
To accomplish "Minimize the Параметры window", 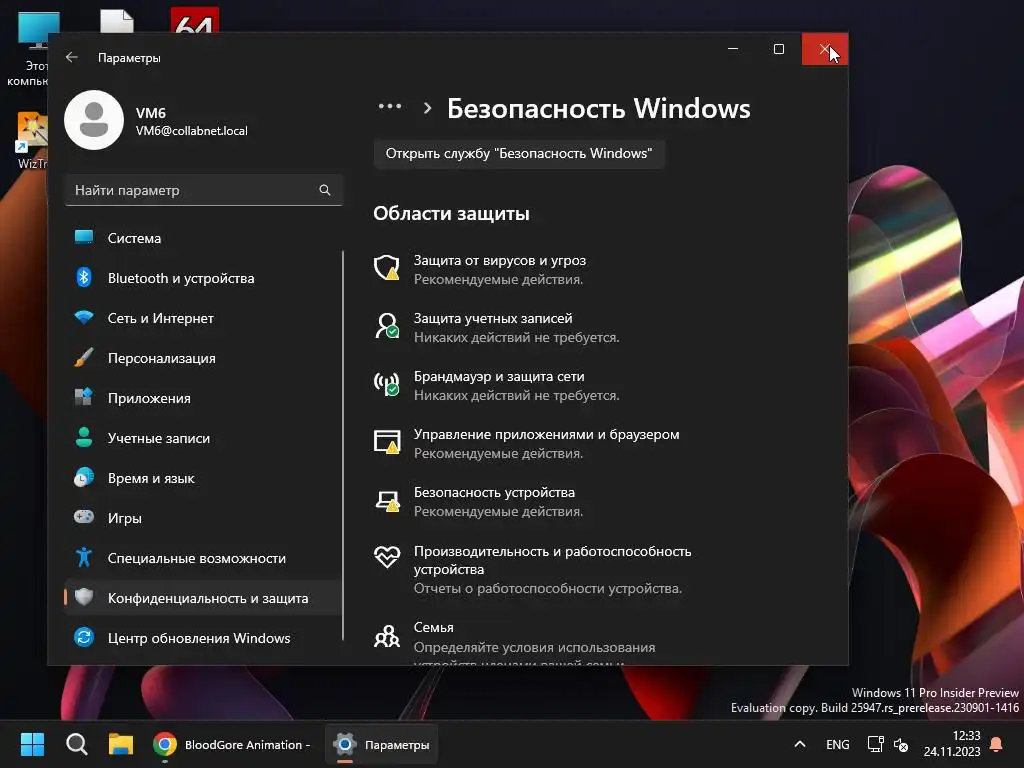I will tap(733, 49).
